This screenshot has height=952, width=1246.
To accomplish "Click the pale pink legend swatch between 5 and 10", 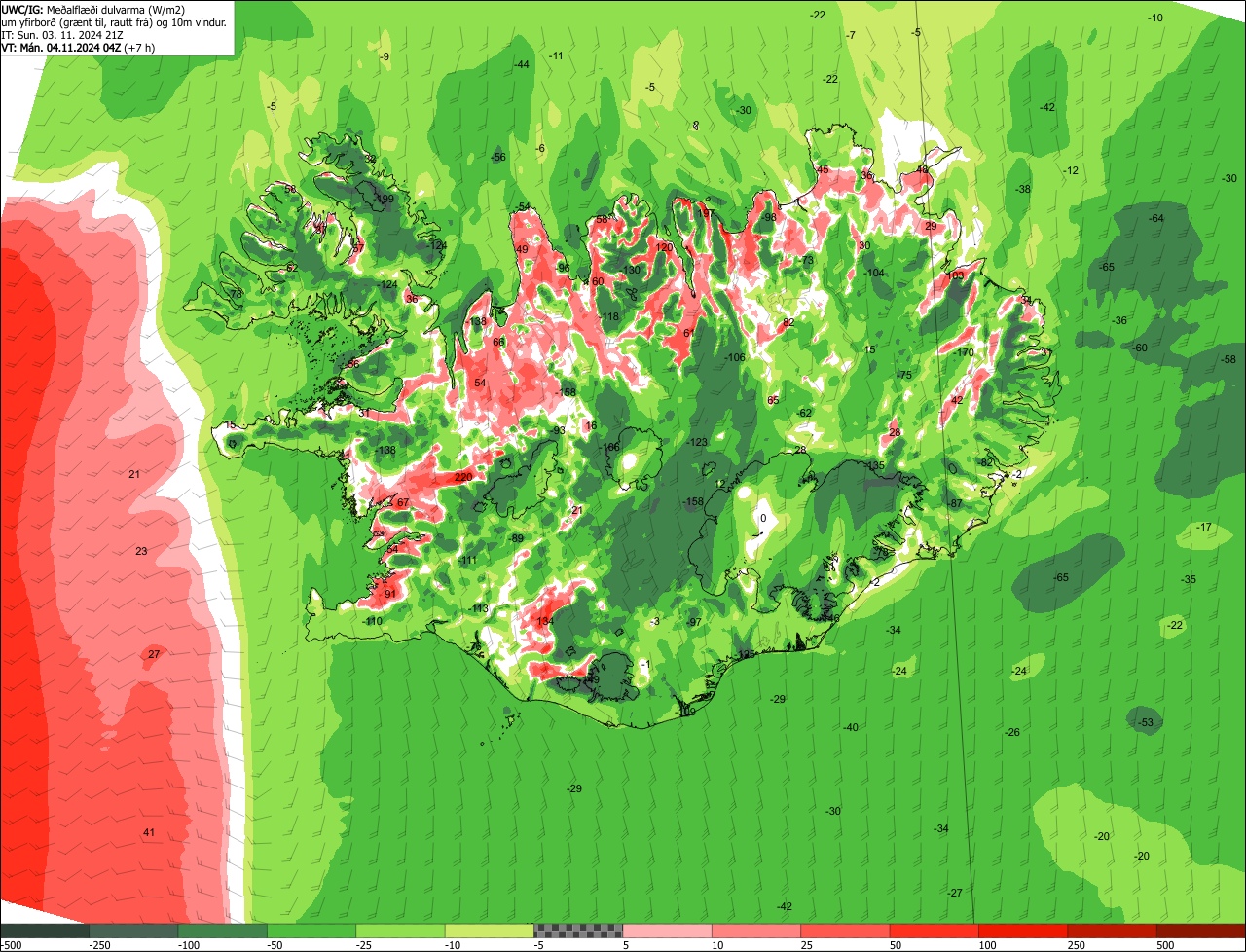I will (667, 931).
